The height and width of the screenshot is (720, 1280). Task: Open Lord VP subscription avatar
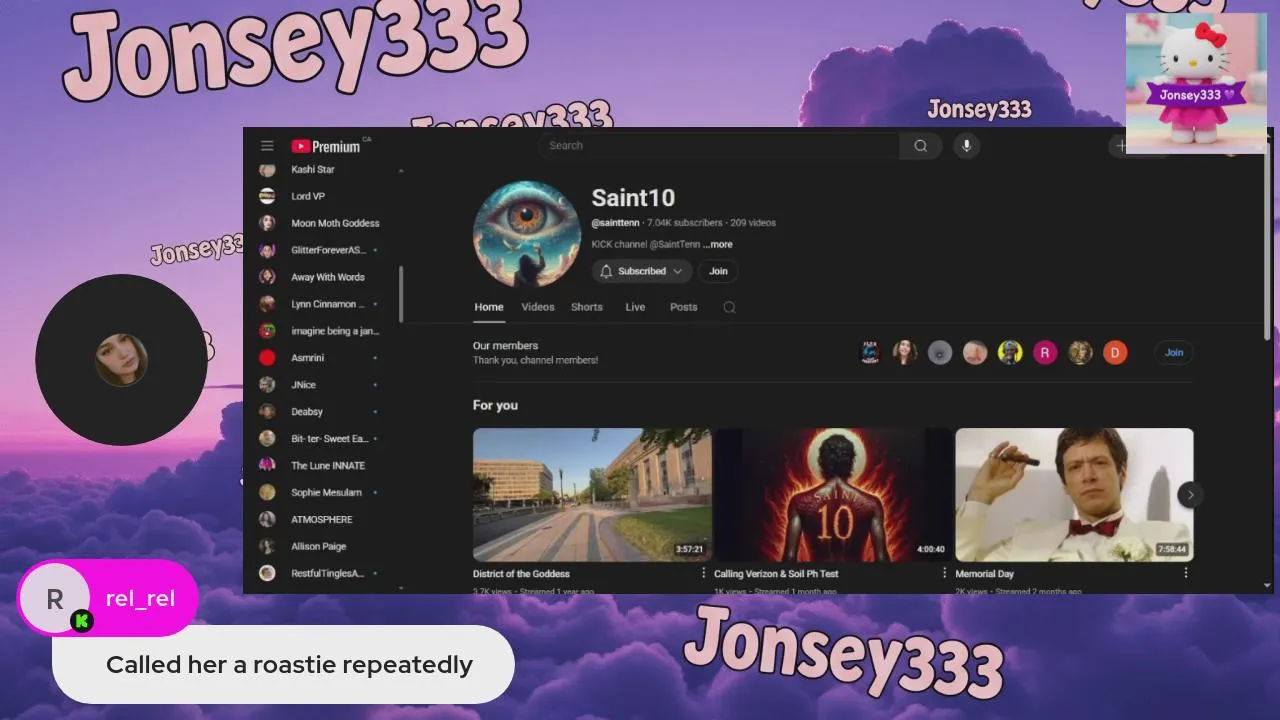267,196
